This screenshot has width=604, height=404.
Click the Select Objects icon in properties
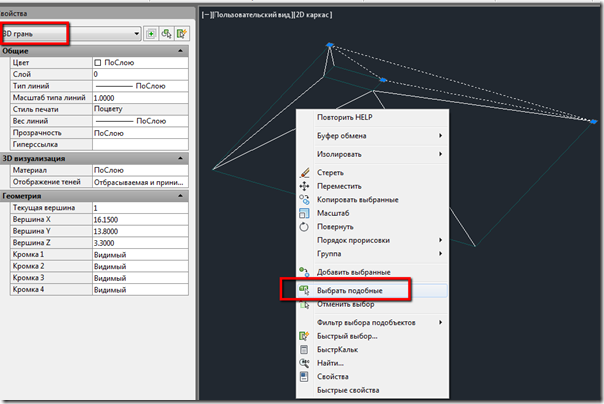(x=166, y=34)
